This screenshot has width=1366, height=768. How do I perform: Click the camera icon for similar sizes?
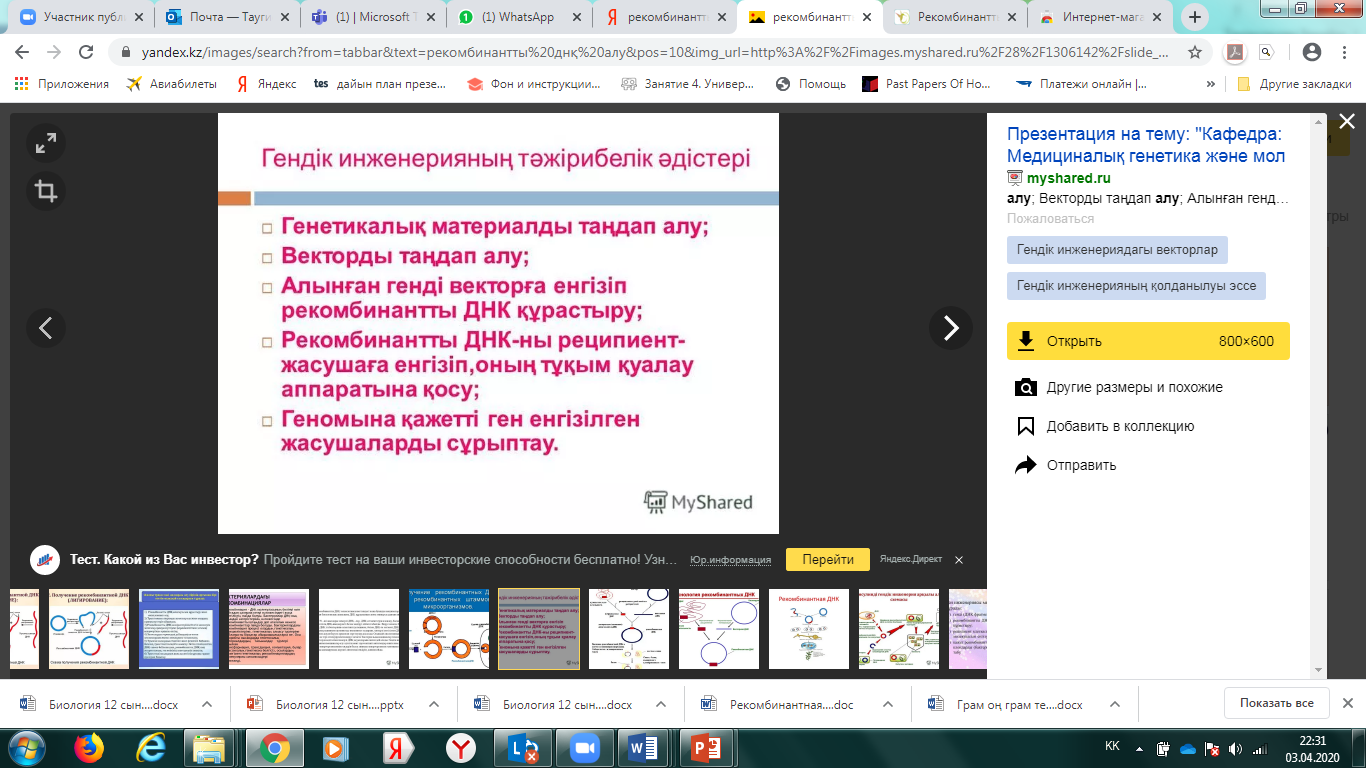coord(1025,388)
